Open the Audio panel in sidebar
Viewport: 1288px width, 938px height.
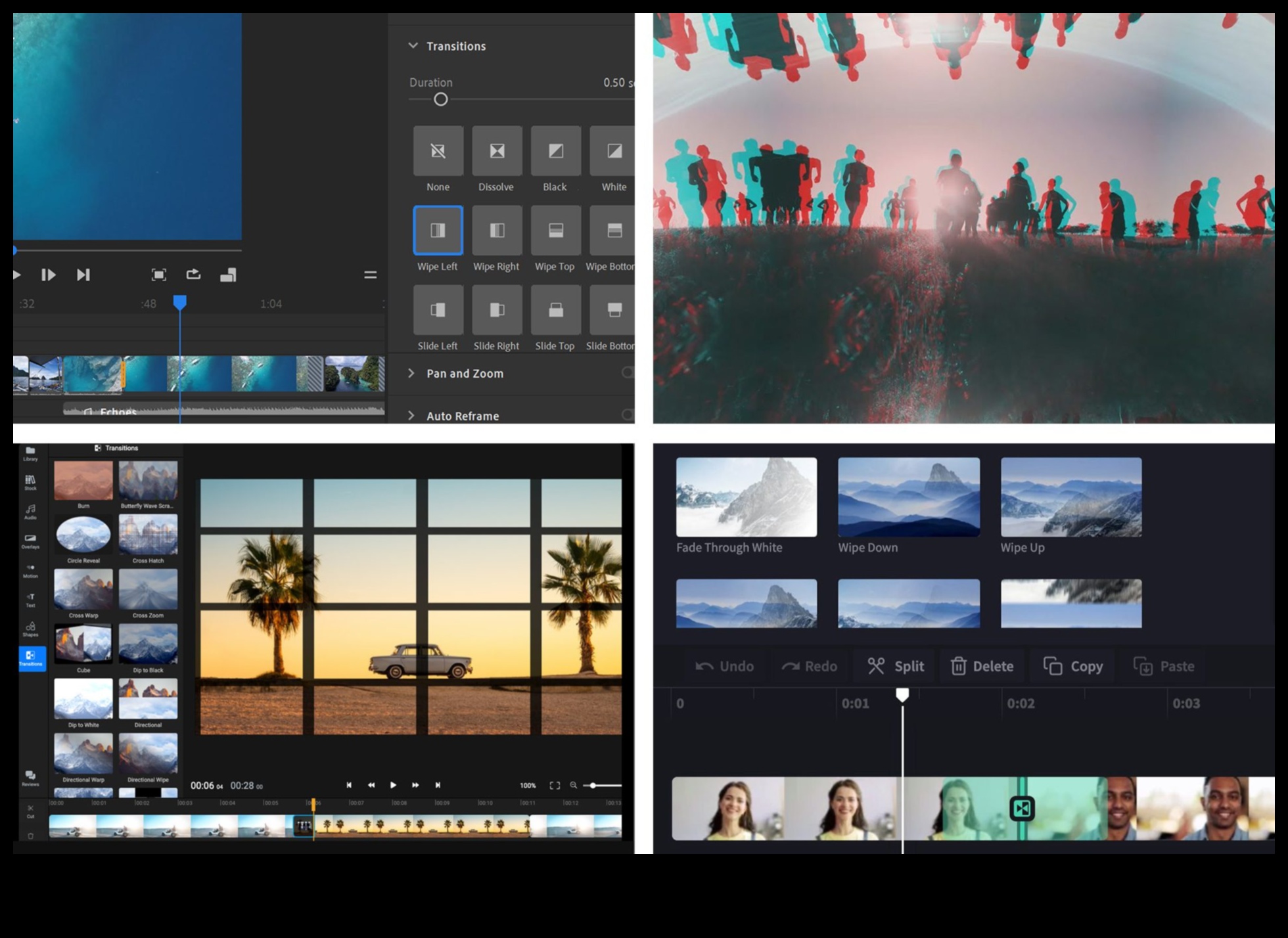click(x=30, y=511)
